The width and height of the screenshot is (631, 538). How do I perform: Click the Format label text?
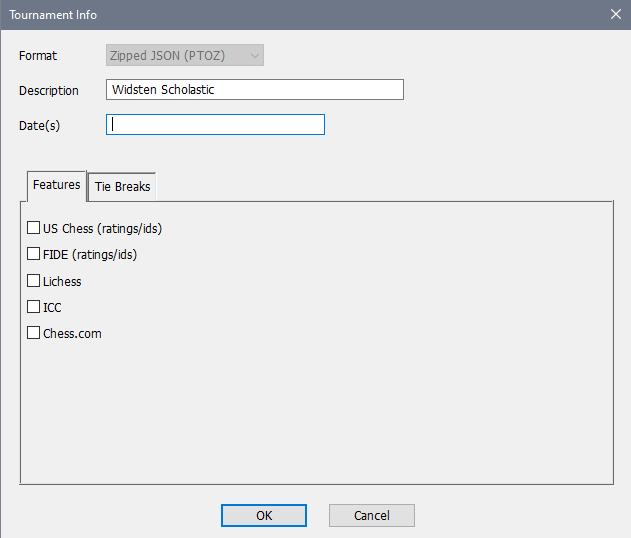(x=38, y=56)
